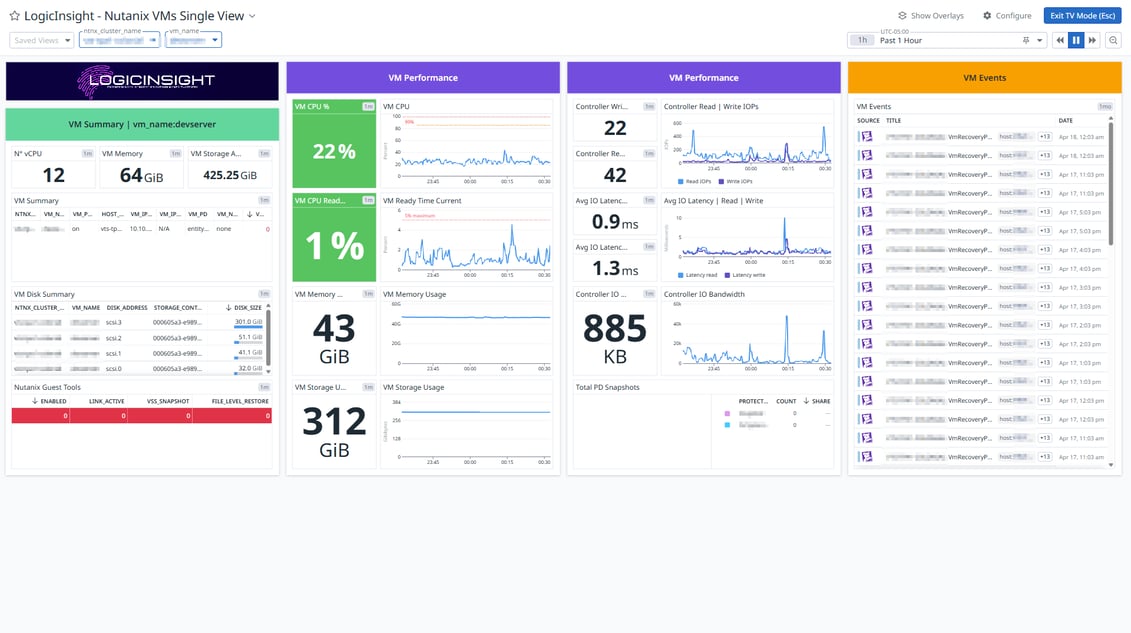Click the VM Ready Time Current chart

[x=467, y=242]
